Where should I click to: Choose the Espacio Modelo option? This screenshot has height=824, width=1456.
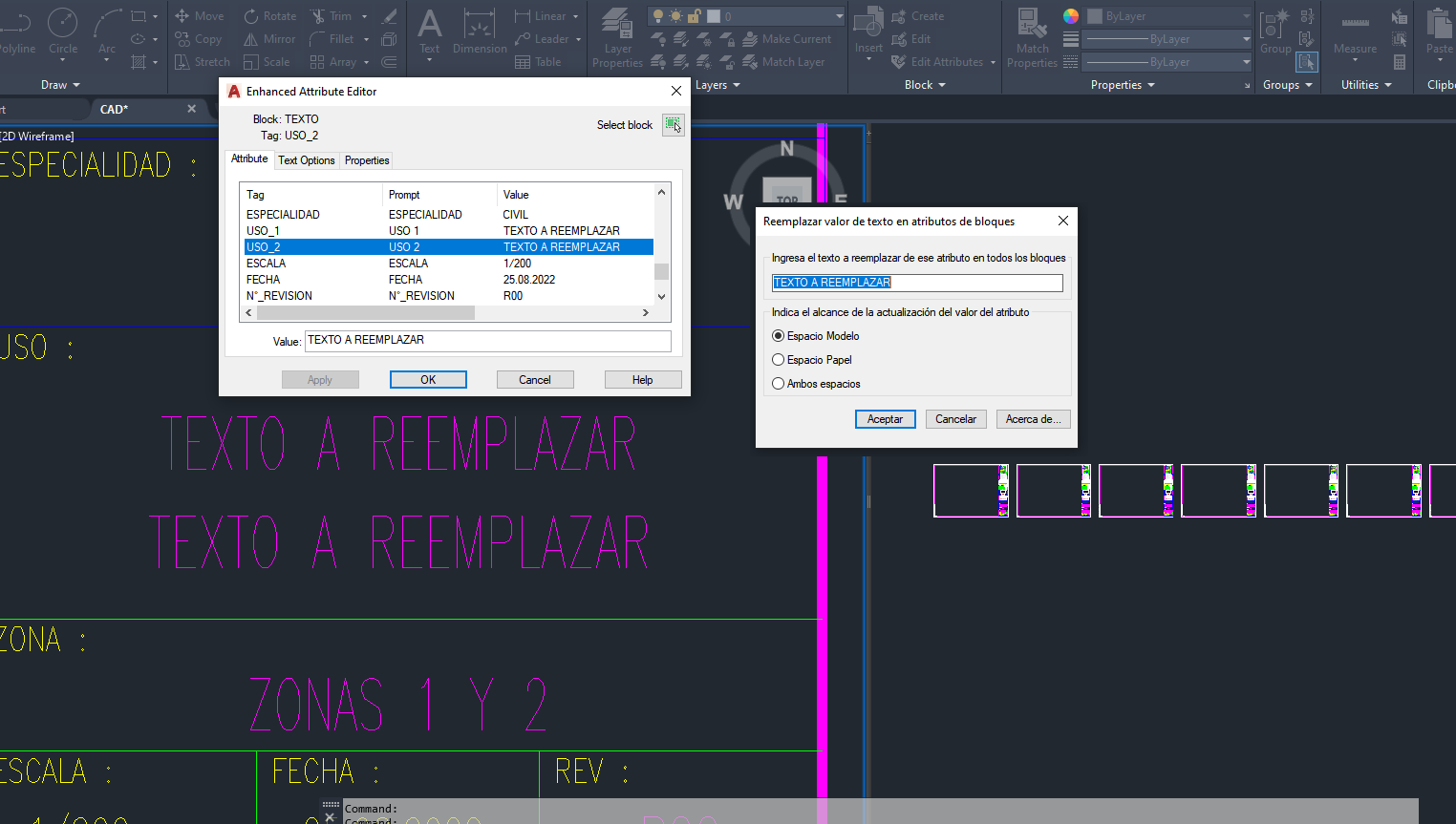click(779, 336)
